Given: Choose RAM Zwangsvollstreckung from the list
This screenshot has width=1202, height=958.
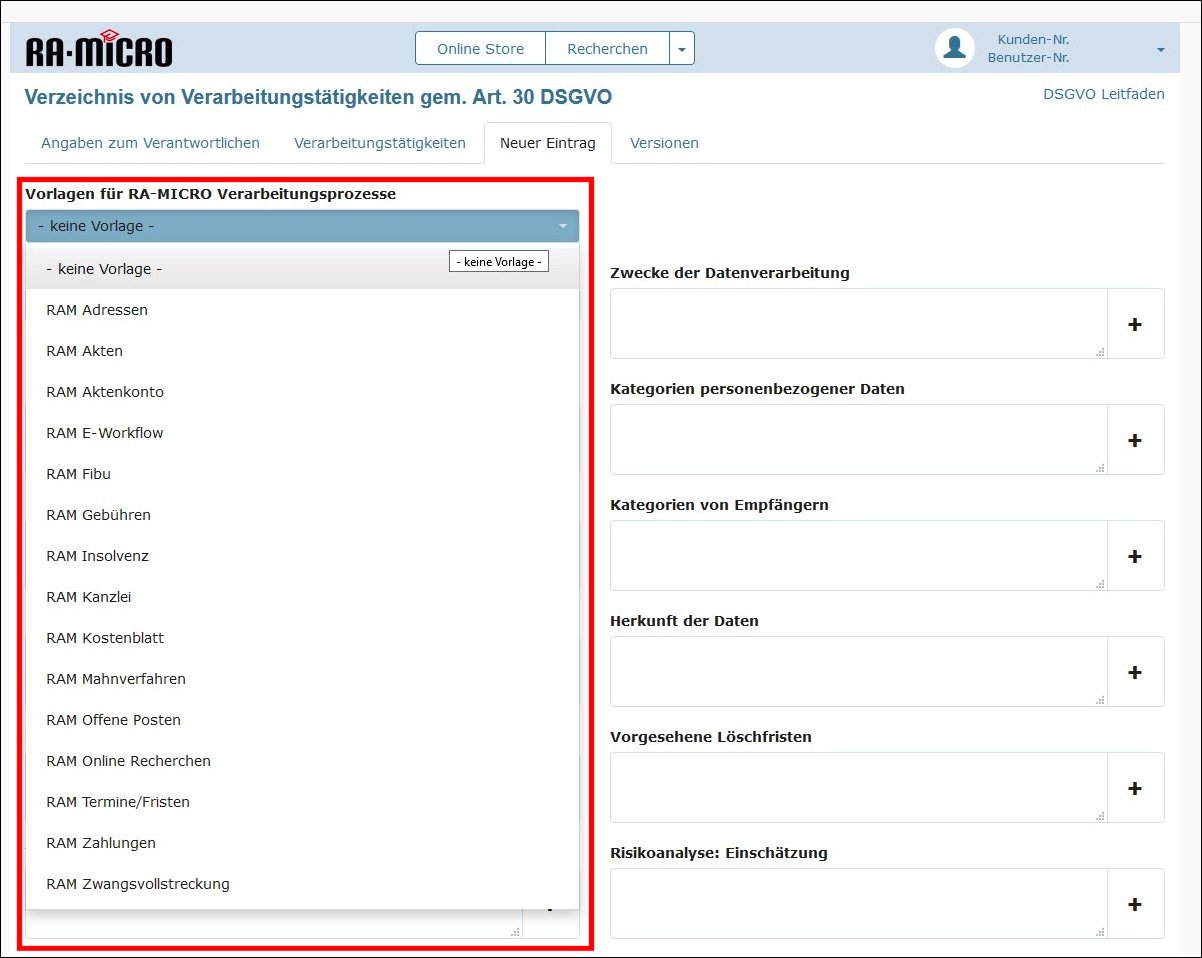Looking at the screenshot, I should (x=138, y=884).
